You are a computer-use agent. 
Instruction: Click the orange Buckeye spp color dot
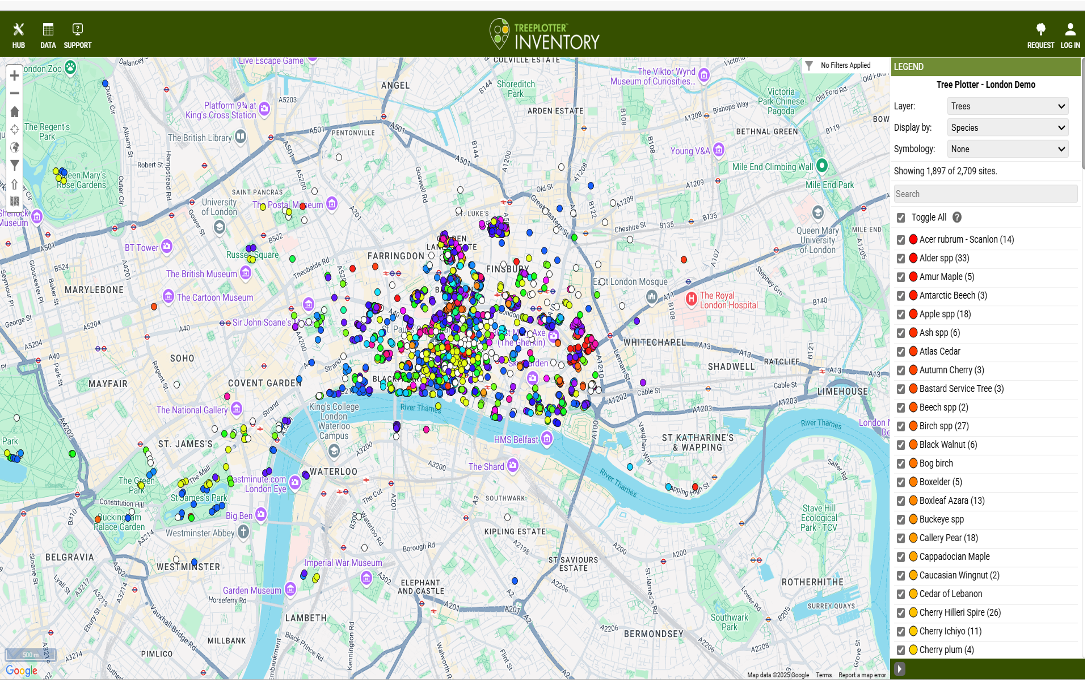click(914, 519)
